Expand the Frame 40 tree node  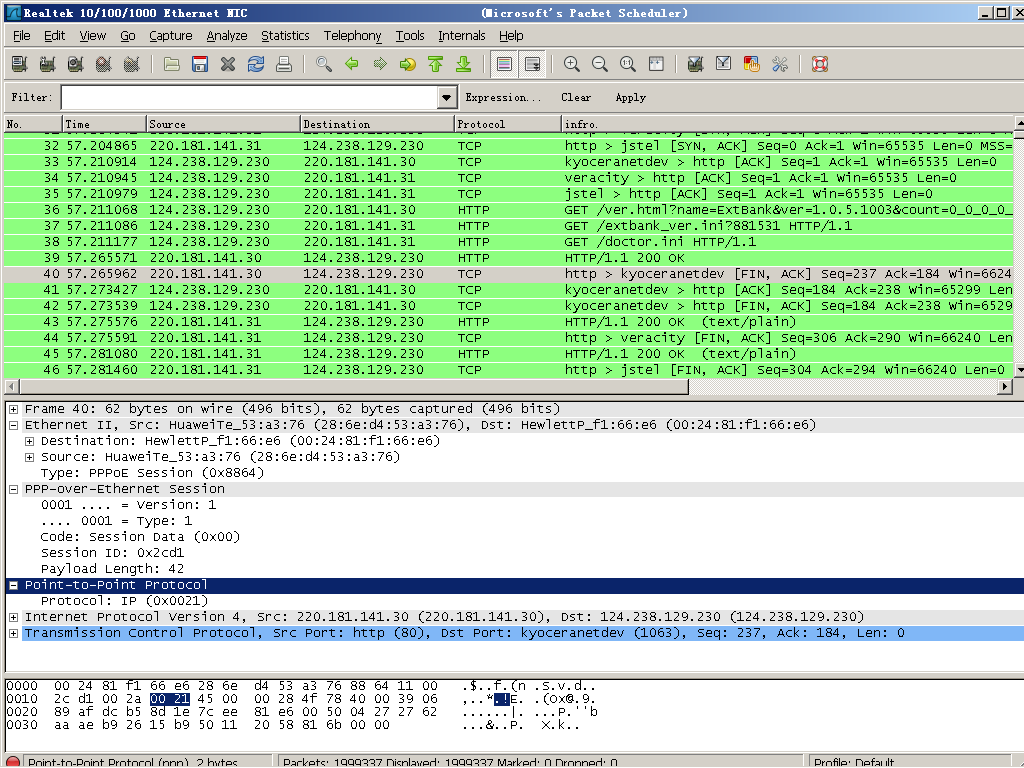(13, 409)
